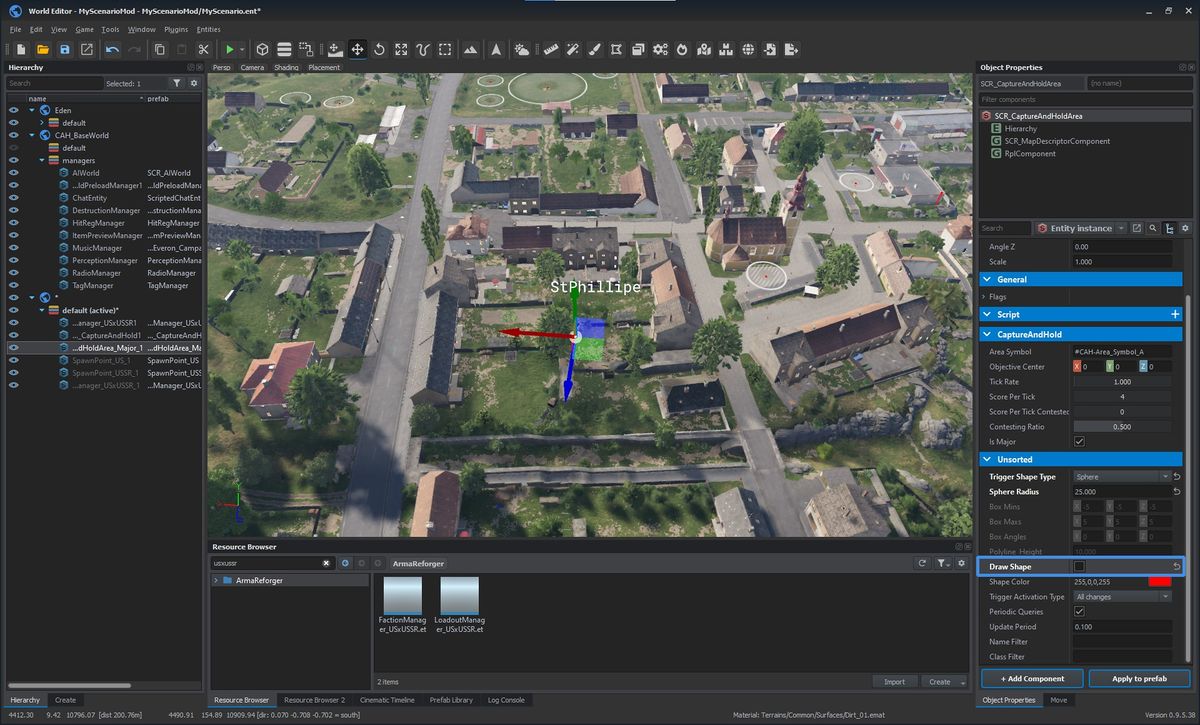Open the Trigger Activation Type dropdown
The image size is (1200, 725).
[1122, 596]
